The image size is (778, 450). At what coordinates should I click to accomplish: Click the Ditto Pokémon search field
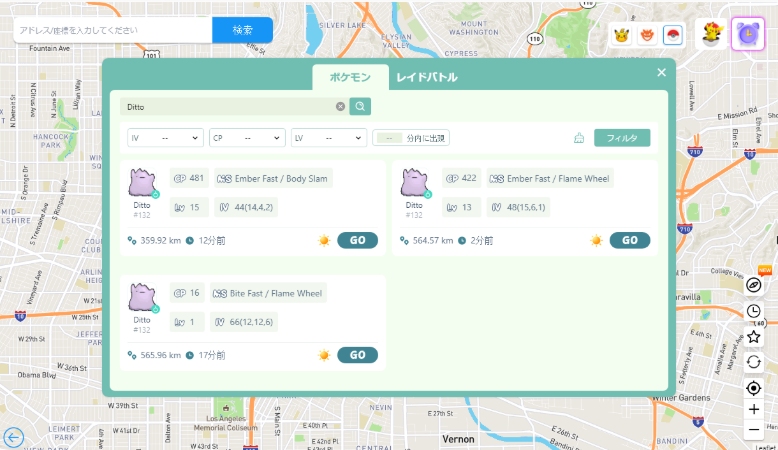234,107
